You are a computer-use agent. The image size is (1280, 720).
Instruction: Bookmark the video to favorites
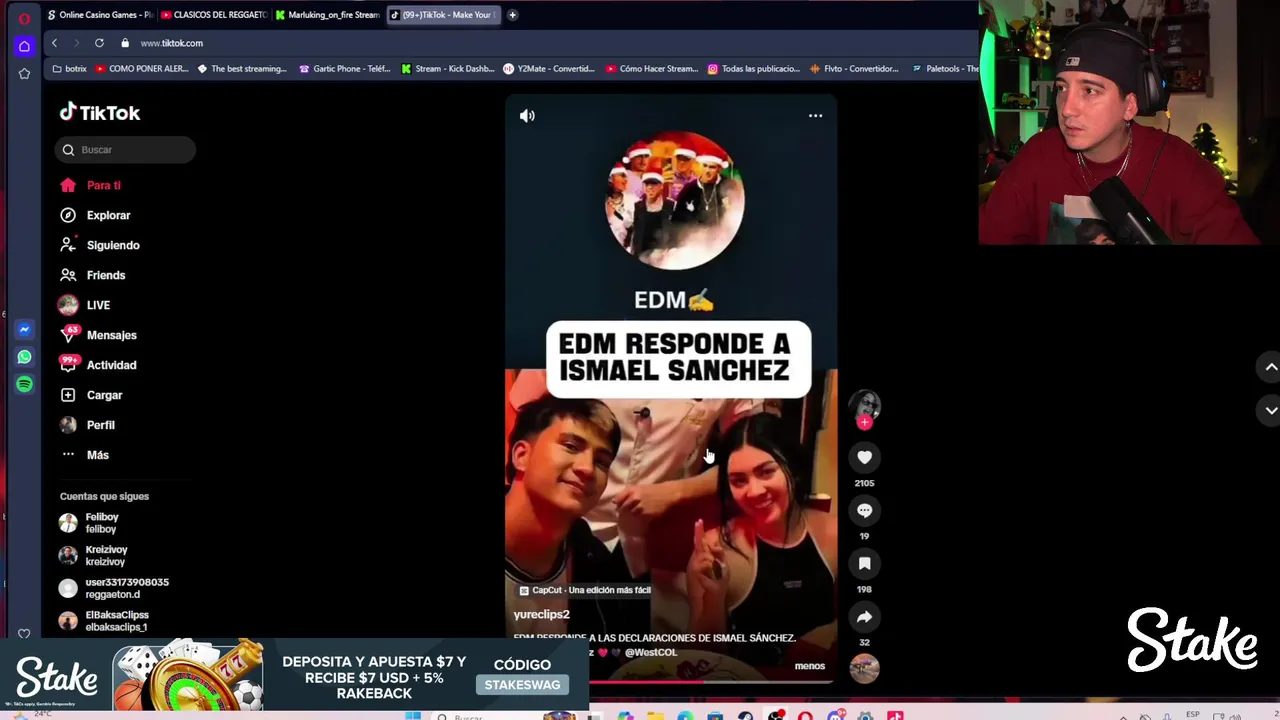click(x=864, y=563)
